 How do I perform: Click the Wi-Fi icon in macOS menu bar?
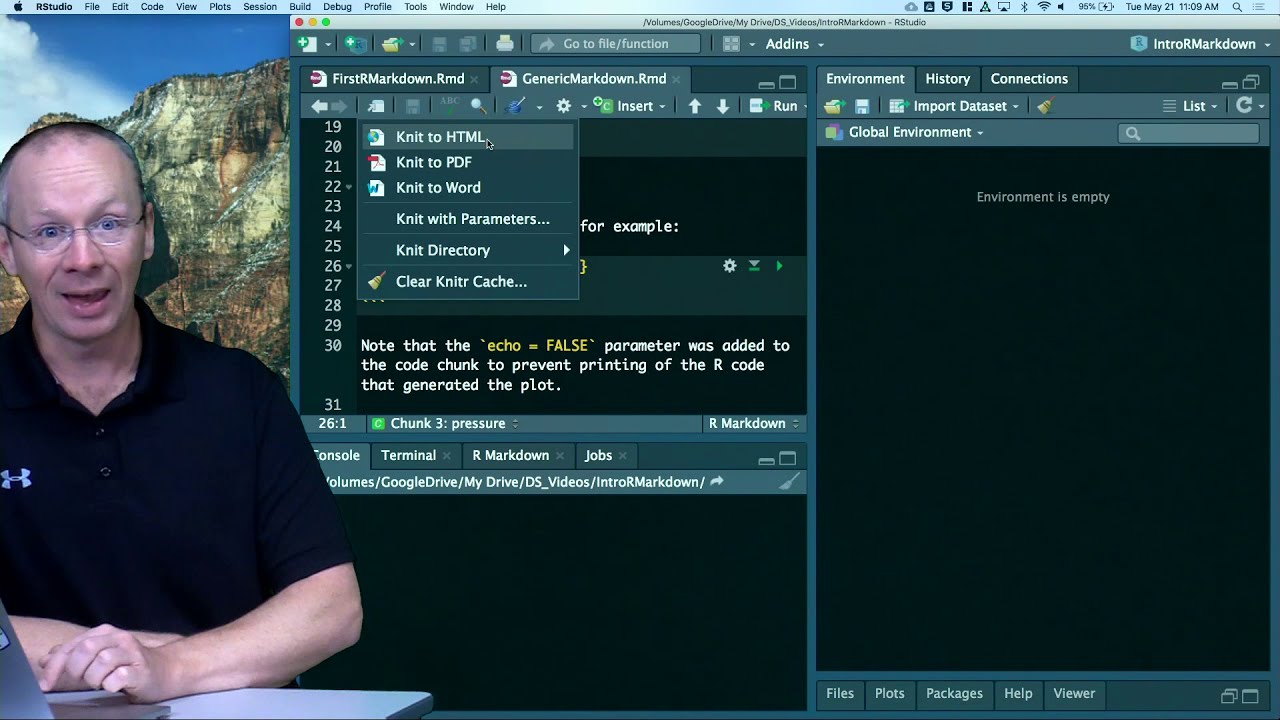point(1044,7)
